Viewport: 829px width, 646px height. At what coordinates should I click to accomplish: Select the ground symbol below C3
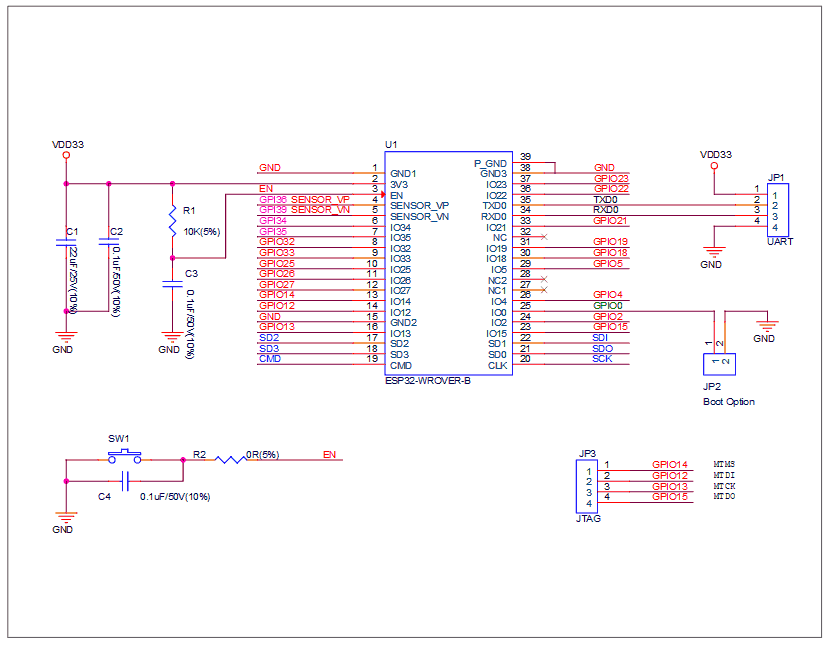[x=172, y=337]
